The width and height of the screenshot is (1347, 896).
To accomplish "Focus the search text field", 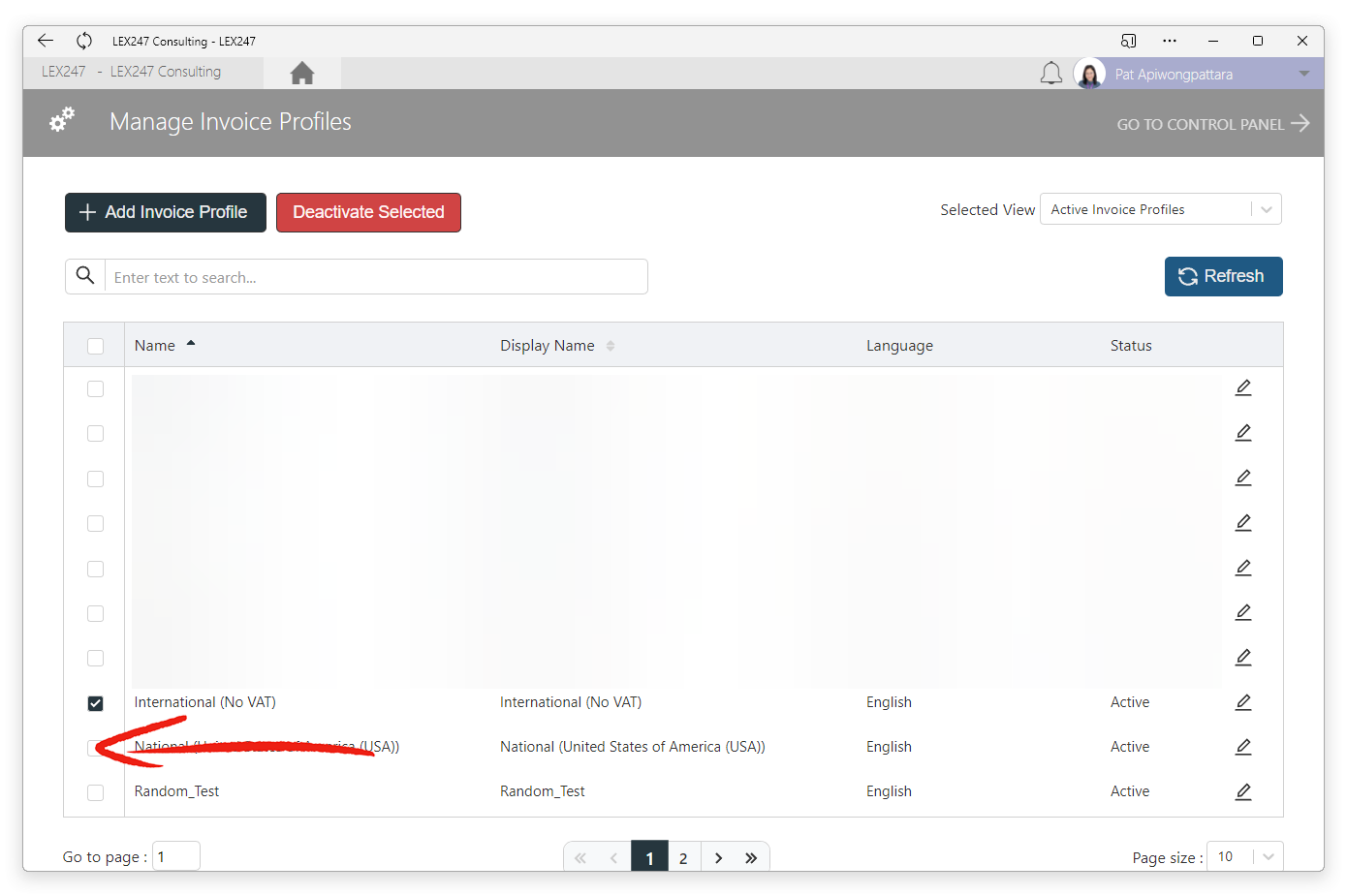I will (376, 277).
